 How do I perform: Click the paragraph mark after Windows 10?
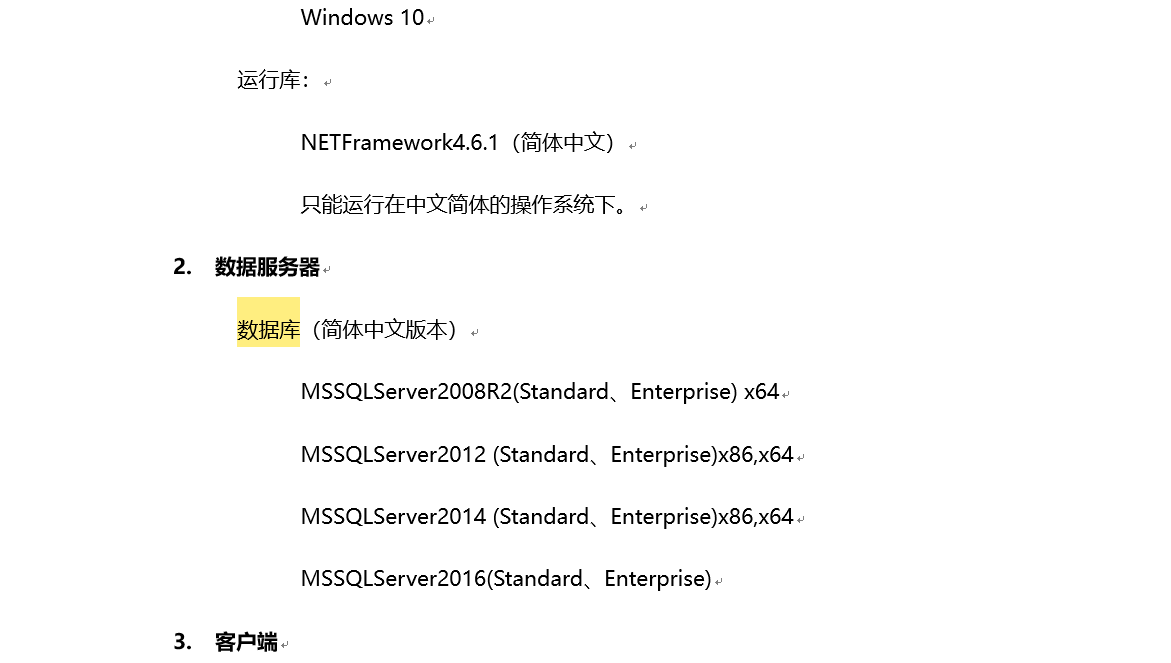point(431,21)
